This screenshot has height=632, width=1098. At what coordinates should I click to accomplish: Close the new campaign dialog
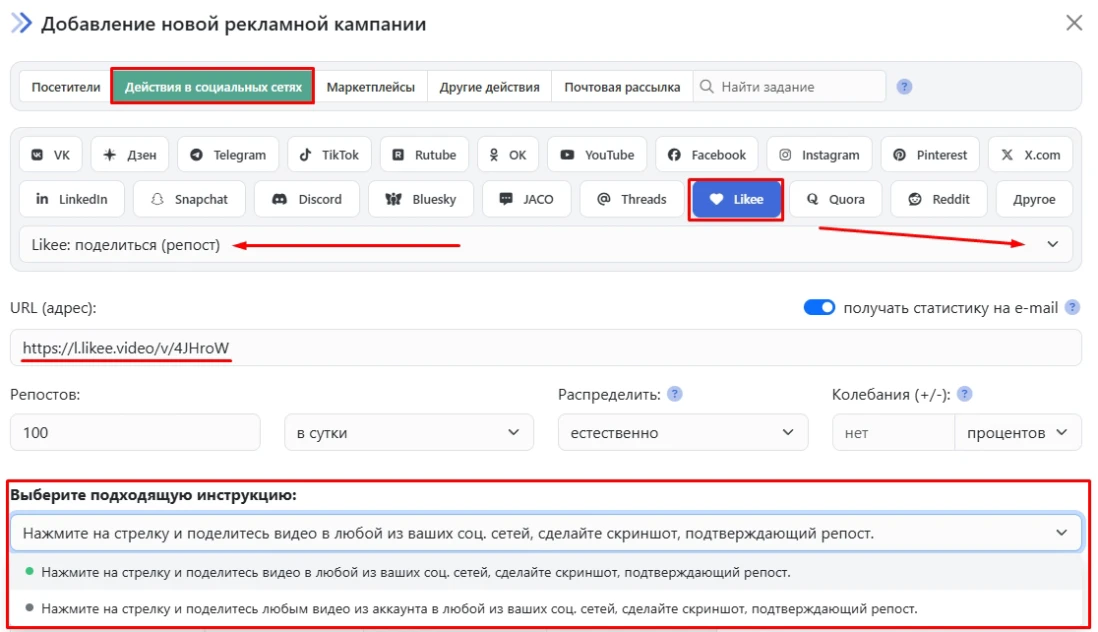pos(1074,23)
